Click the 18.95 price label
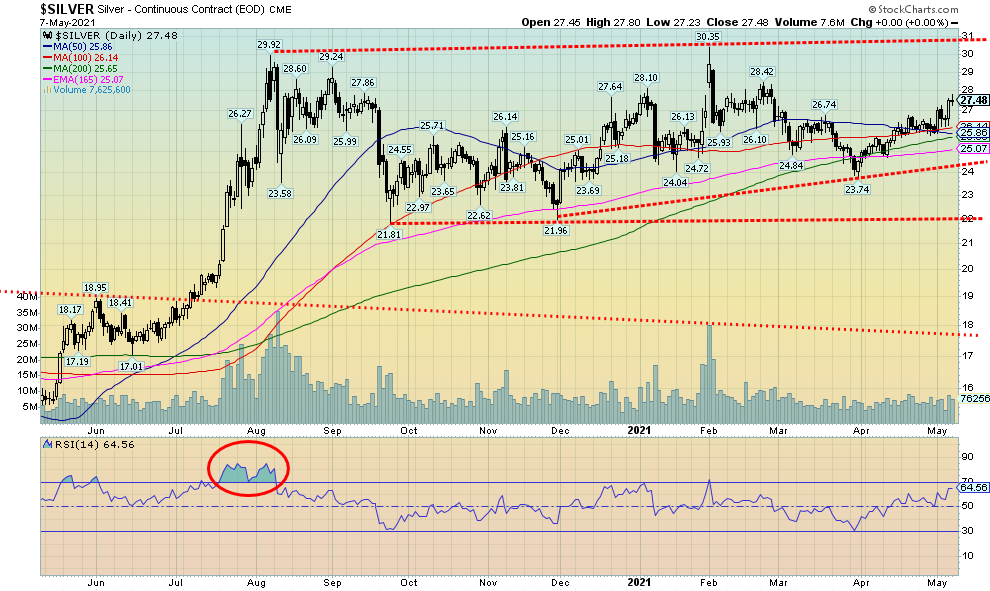The image size is (990, 591). pos(94,287)
